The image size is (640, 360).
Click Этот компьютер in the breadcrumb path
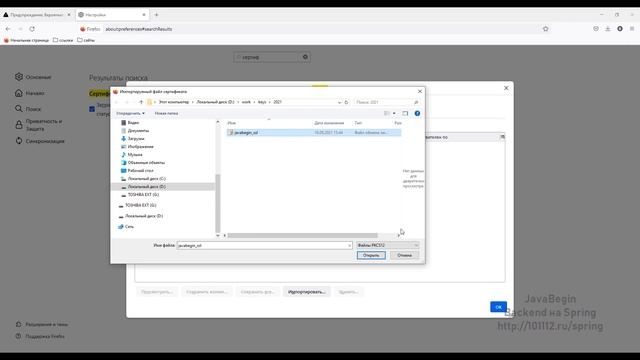click(x=174, y=102)
